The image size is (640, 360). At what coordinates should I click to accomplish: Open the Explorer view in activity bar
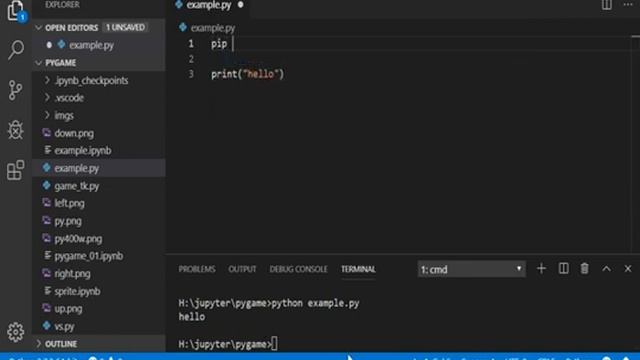(x=16, y=10)
